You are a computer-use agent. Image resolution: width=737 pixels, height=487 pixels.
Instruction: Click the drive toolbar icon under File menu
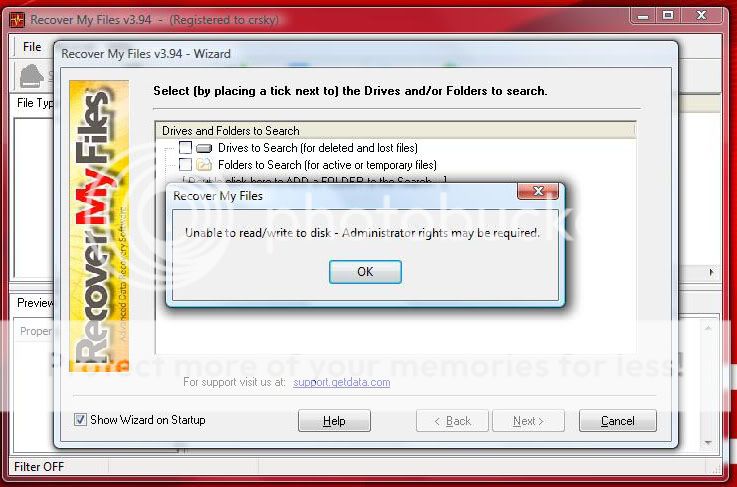pyautogui.click(x=32, y=77)
